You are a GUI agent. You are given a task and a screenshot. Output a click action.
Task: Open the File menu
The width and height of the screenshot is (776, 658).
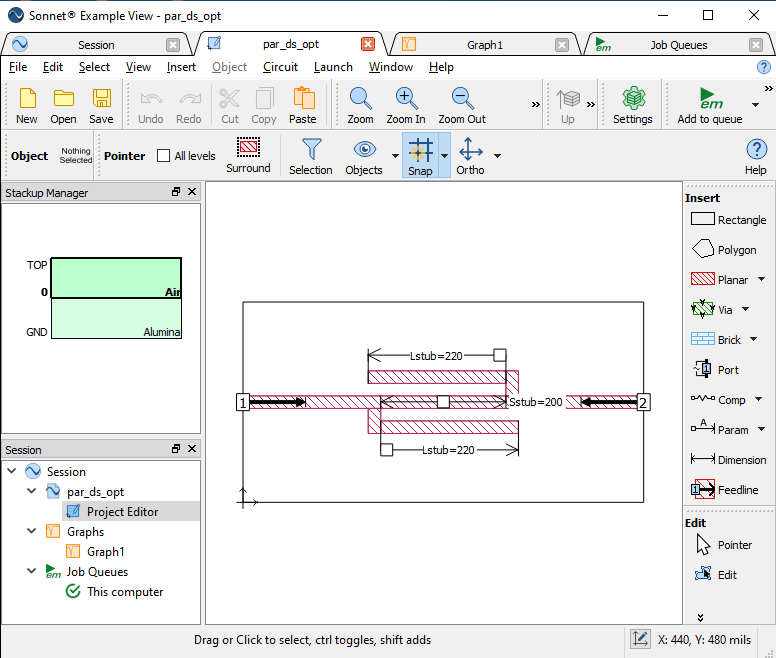coord(18,67)
